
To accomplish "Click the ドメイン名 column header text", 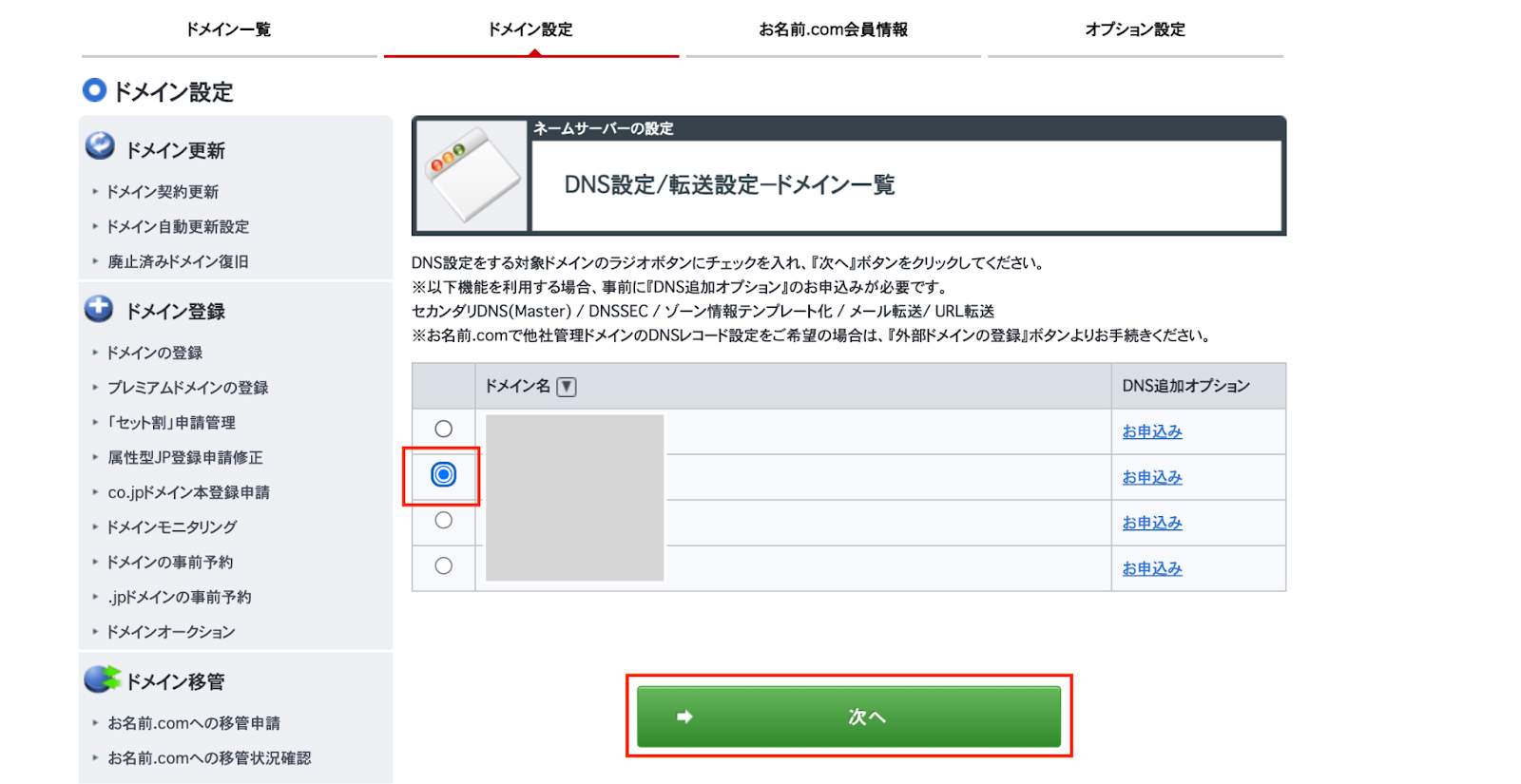I will (x=517, y=386).
